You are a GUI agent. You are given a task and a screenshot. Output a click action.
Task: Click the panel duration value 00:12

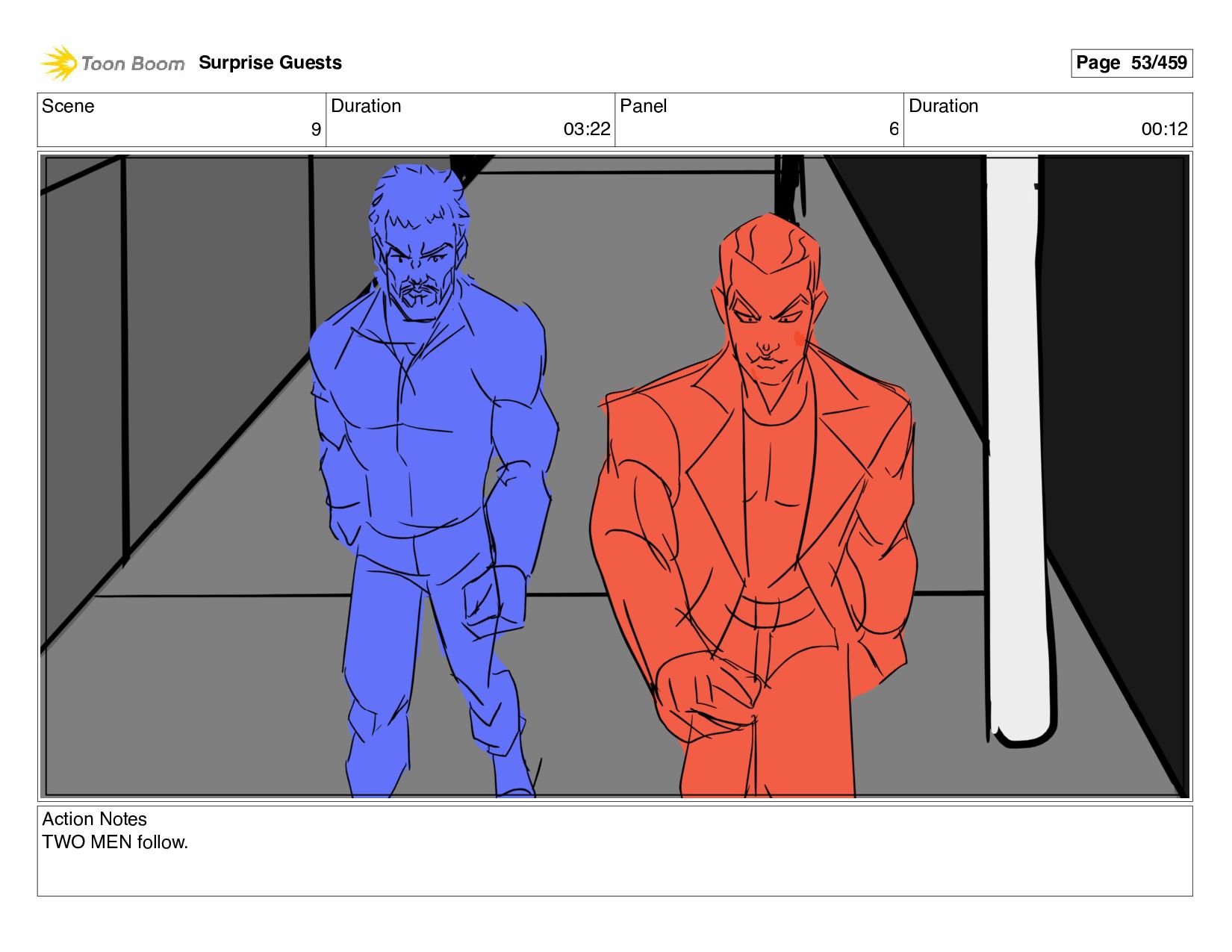(x=1164, y=129)
